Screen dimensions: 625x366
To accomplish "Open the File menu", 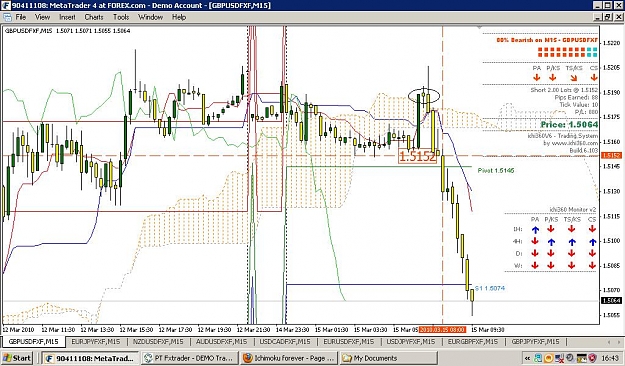I will (x=21, y=17).
